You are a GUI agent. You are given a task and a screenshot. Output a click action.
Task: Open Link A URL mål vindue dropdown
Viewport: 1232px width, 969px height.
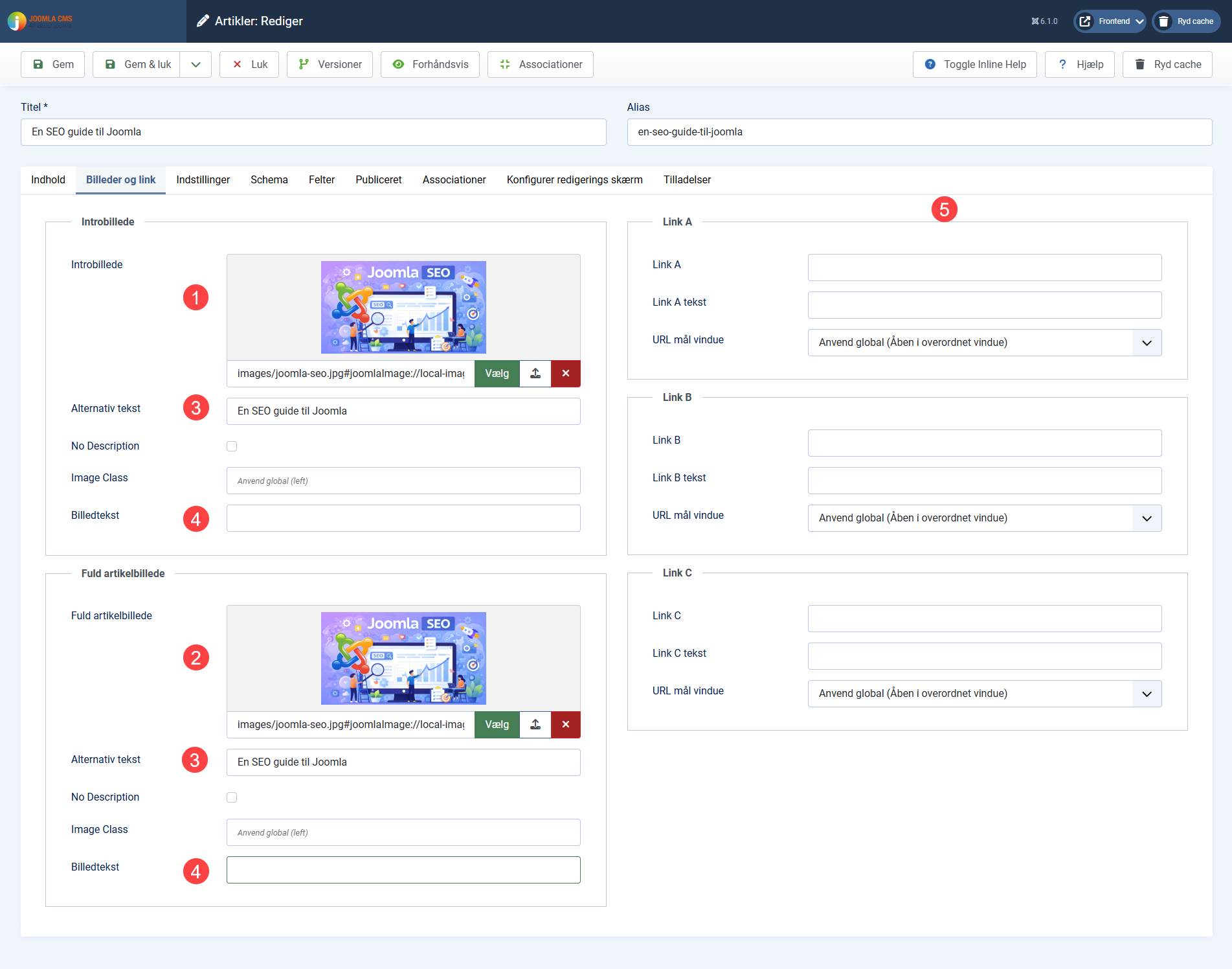pyautogui.click(x=985, y=343)
